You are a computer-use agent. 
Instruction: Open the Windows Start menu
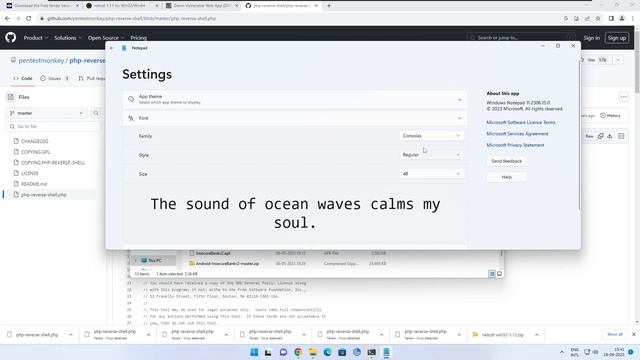[254, 352]
